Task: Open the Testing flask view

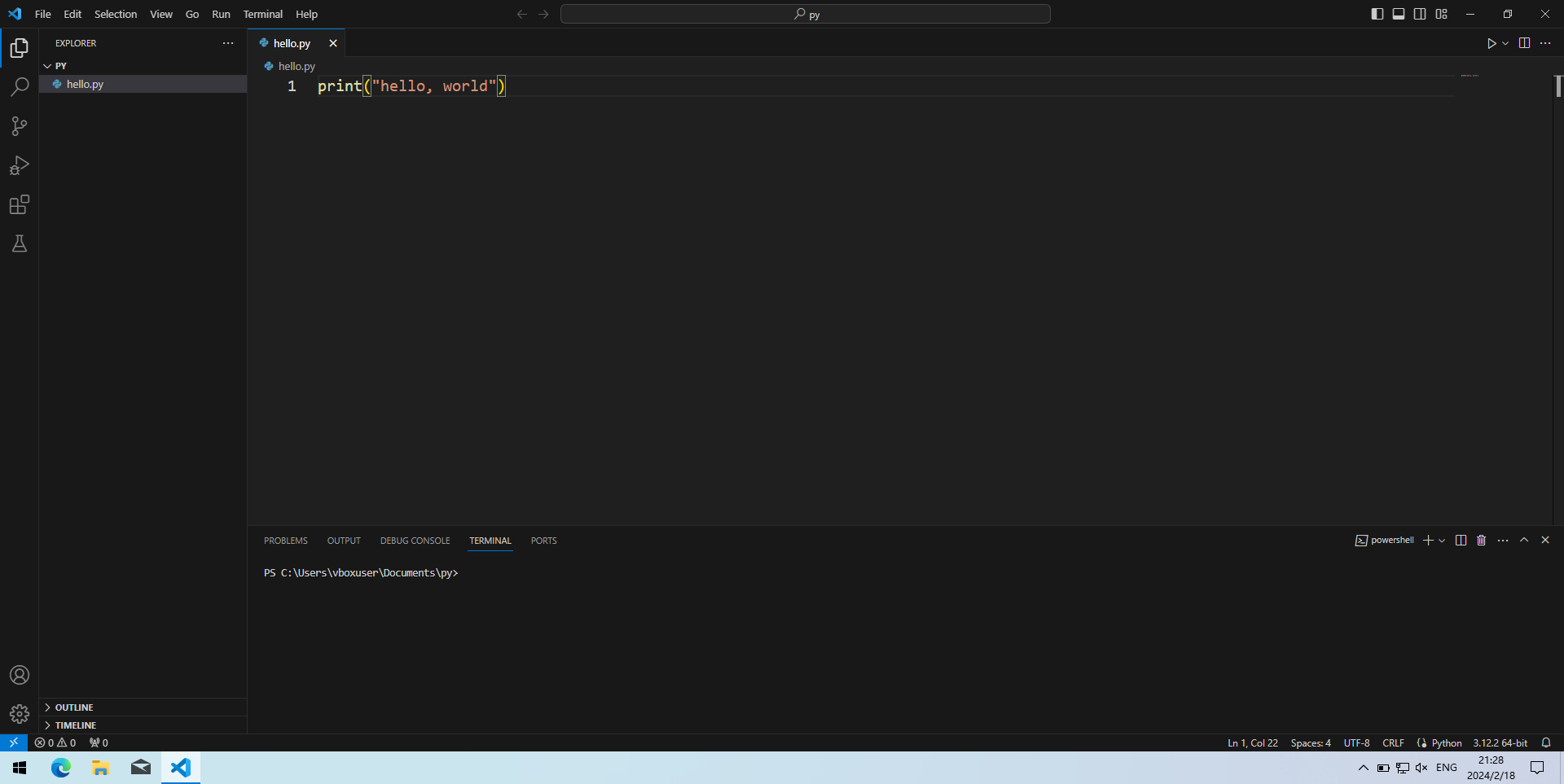Action: pos(20,243)
